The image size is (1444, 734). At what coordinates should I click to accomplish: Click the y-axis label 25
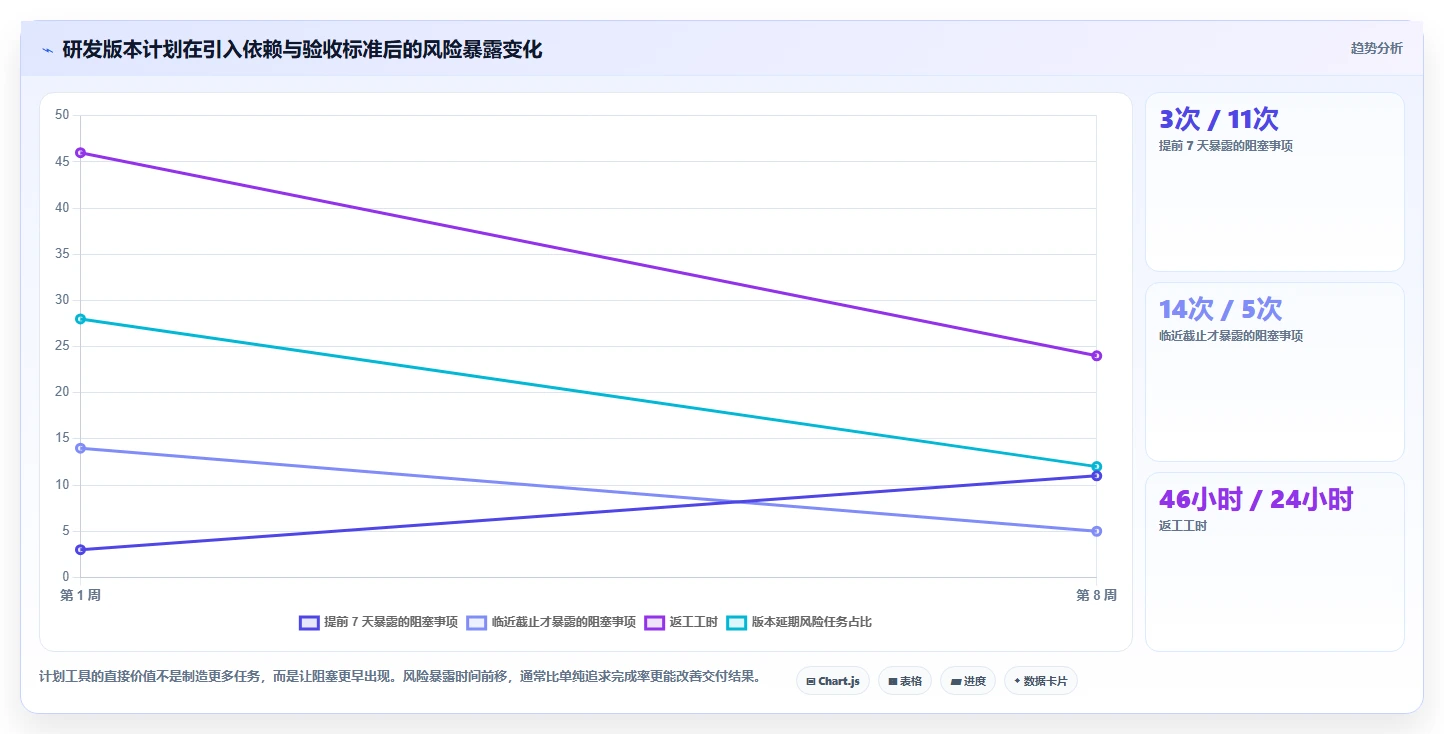(62, 346)
